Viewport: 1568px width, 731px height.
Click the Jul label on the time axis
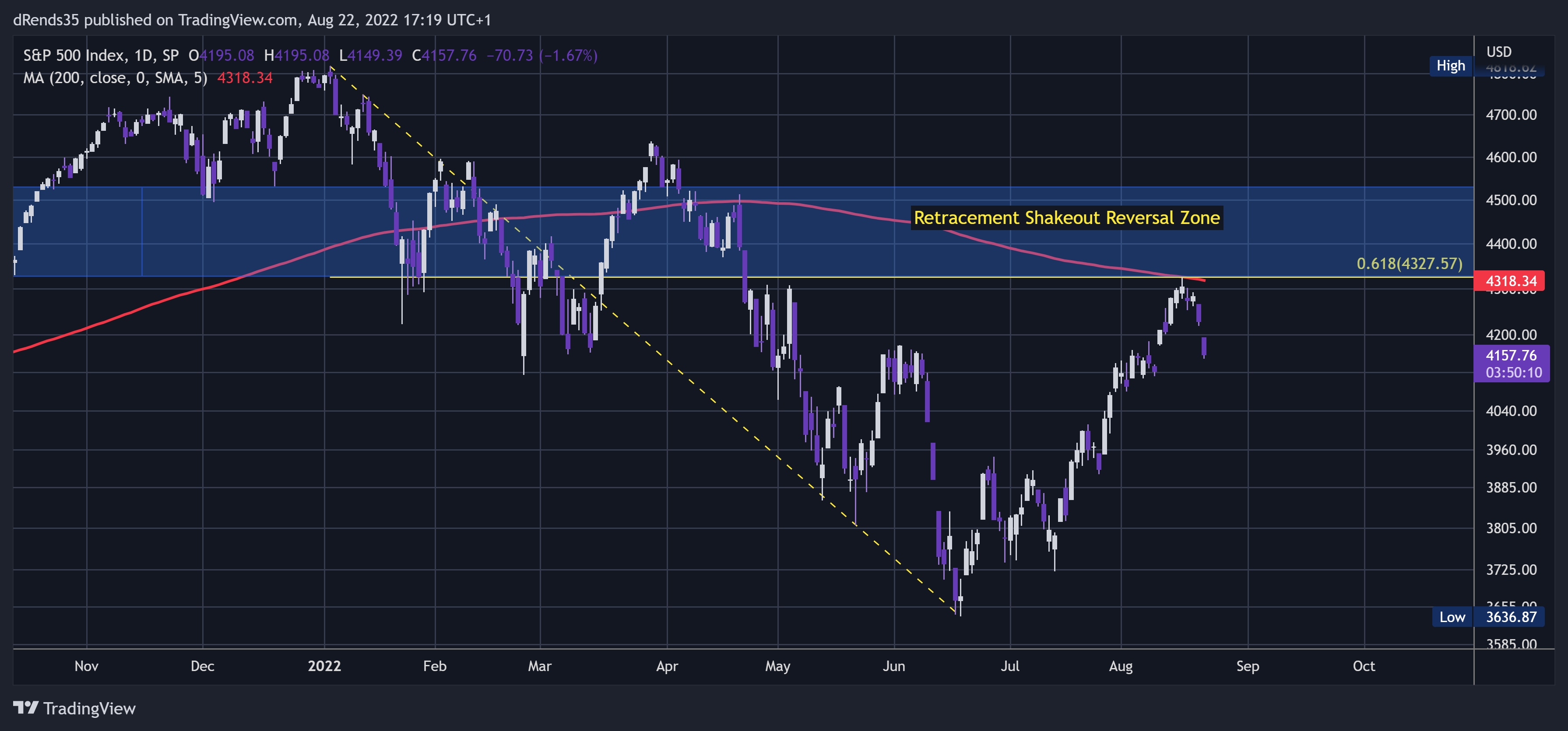[x=1010, y=666]
